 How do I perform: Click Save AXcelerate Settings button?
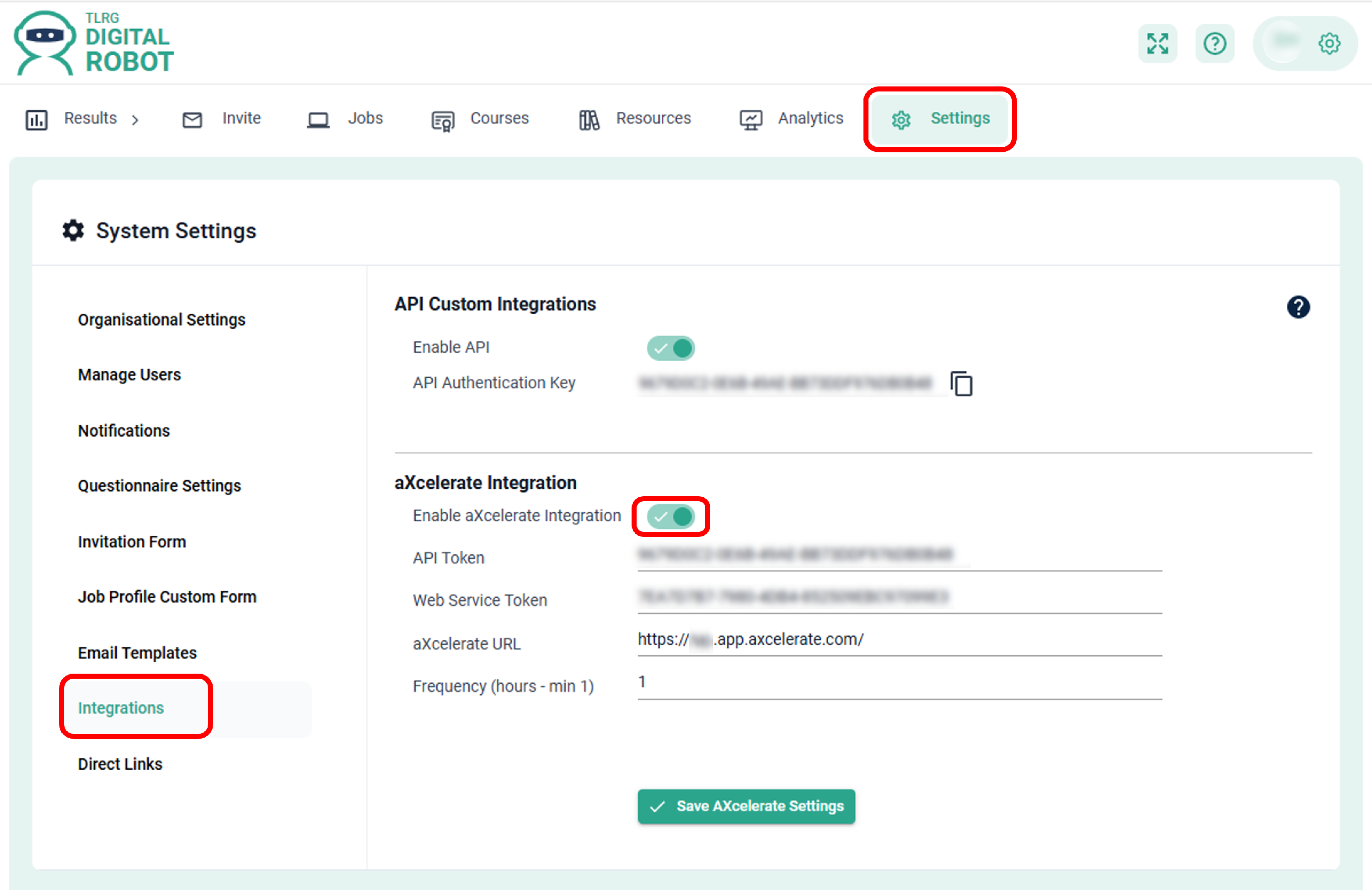point(746,806)
